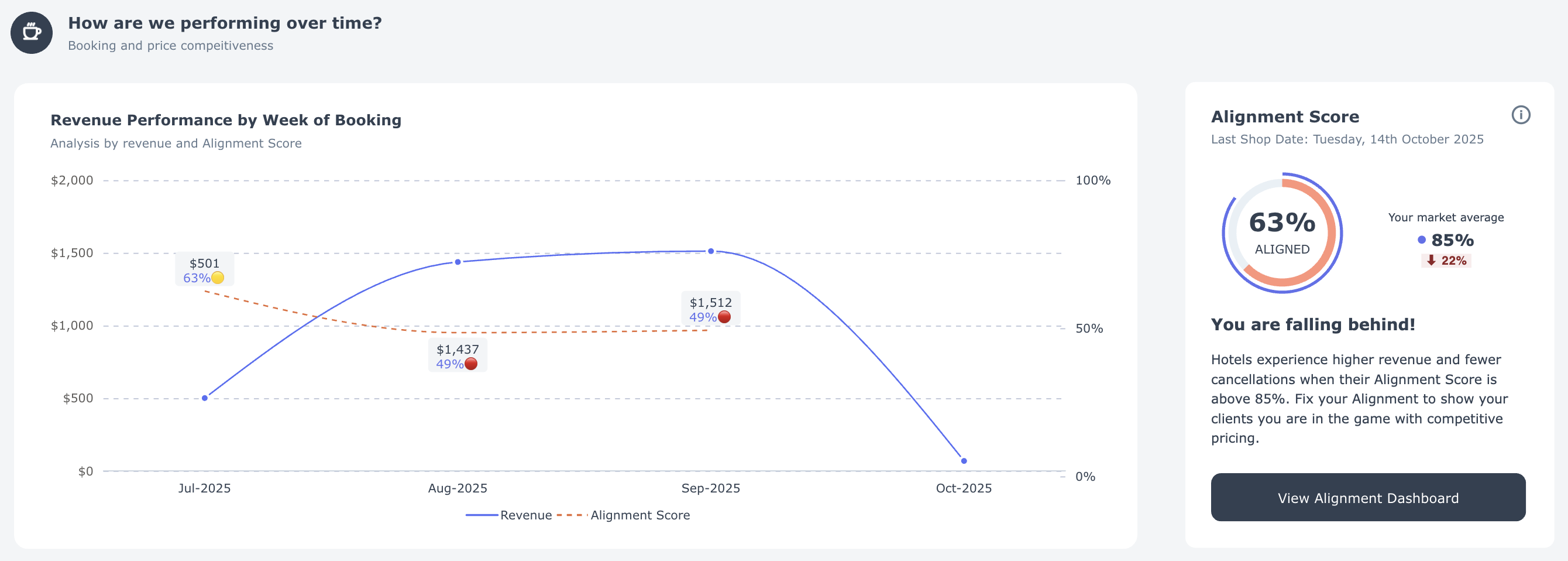
Task: Select the Sep-2025 revenue data point
Action: [x=710, y=251]
